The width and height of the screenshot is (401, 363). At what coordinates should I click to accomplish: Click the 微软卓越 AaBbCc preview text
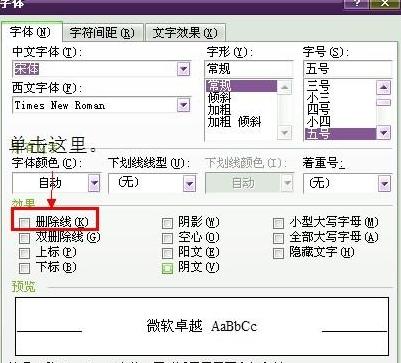tap(202, 326)
